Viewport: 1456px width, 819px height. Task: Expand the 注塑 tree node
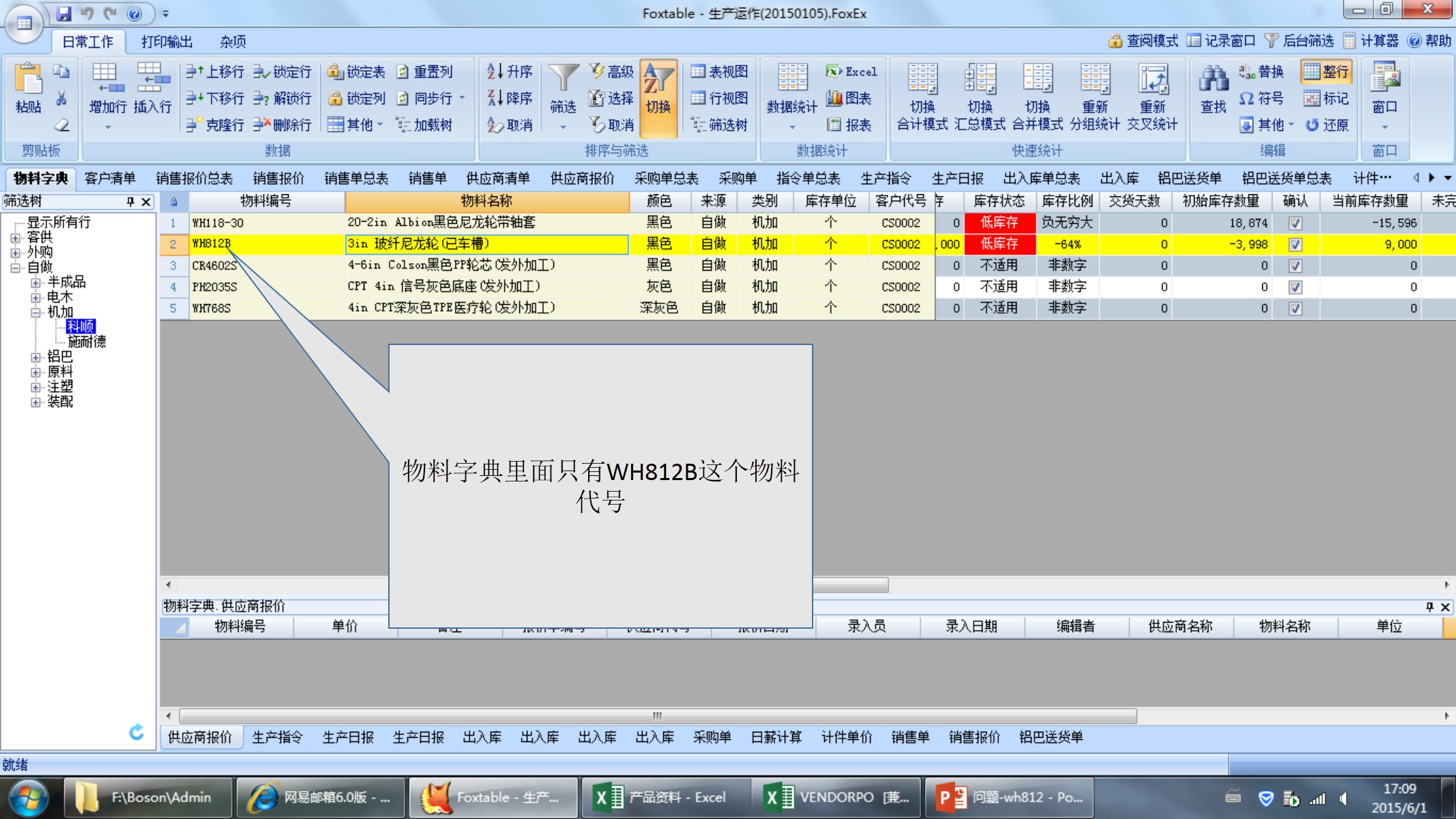tap(35, 387)
